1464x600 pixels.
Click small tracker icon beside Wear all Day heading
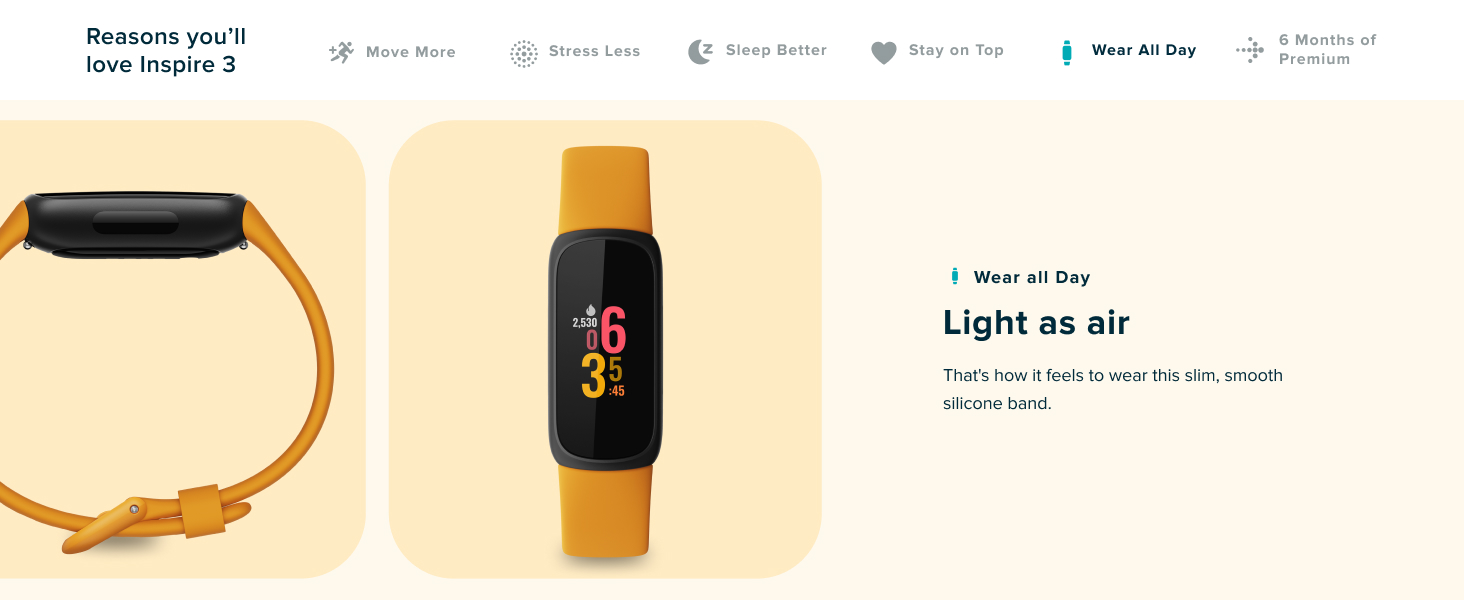[955, 277]
